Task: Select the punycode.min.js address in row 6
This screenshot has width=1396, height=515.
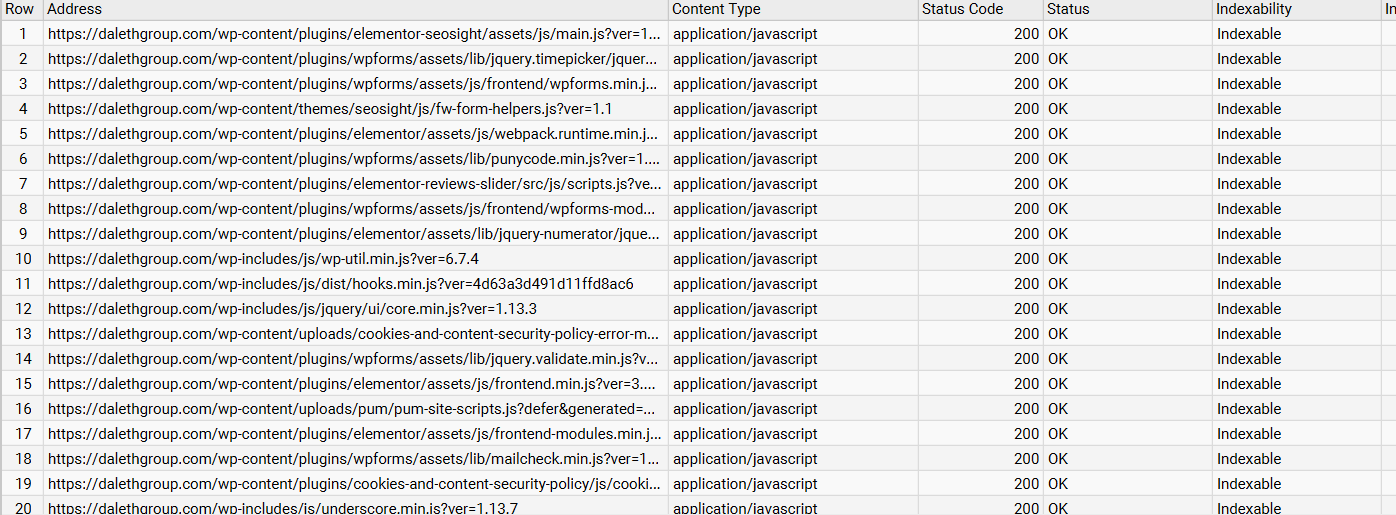Action: [355, 159]
